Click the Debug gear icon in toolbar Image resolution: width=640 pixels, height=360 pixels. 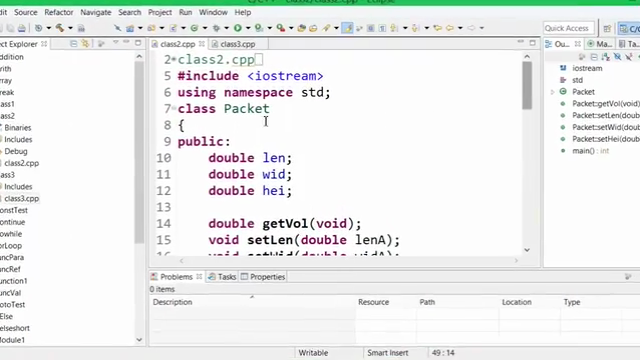point(216,28)
